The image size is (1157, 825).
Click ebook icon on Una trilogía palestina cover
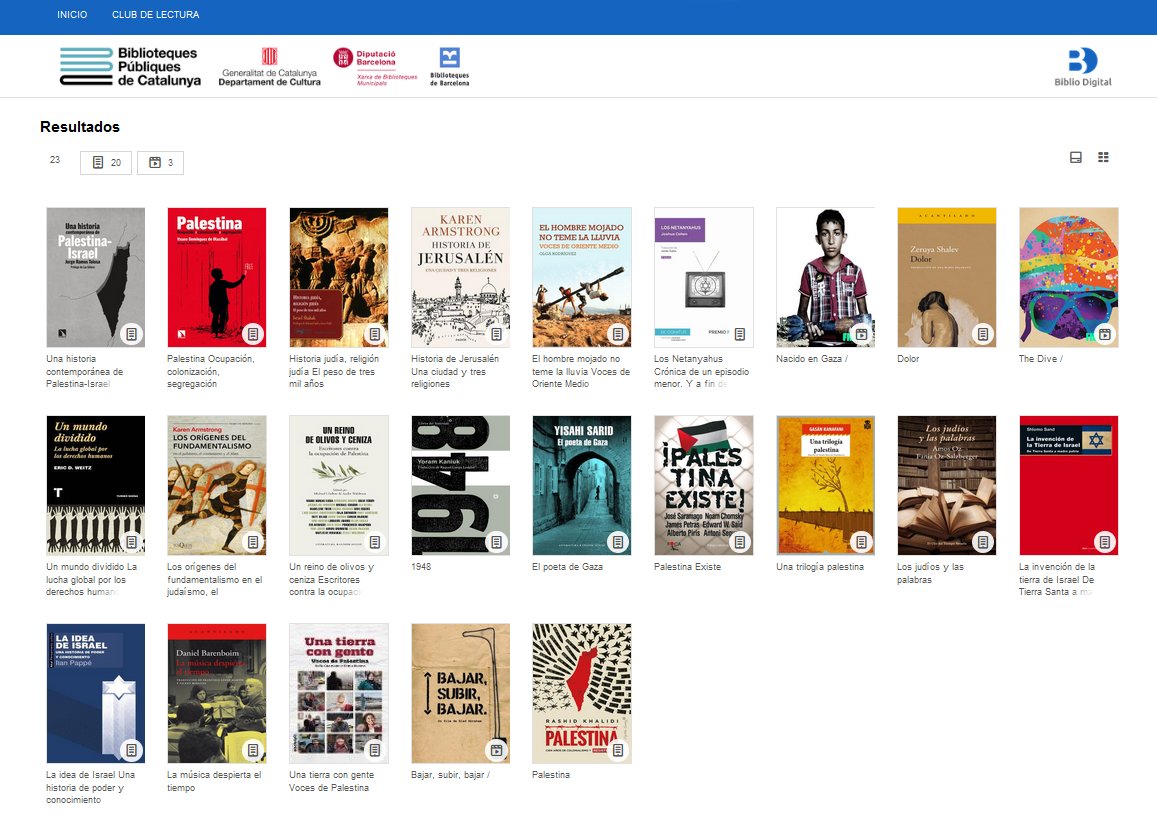tap(861, 542)
